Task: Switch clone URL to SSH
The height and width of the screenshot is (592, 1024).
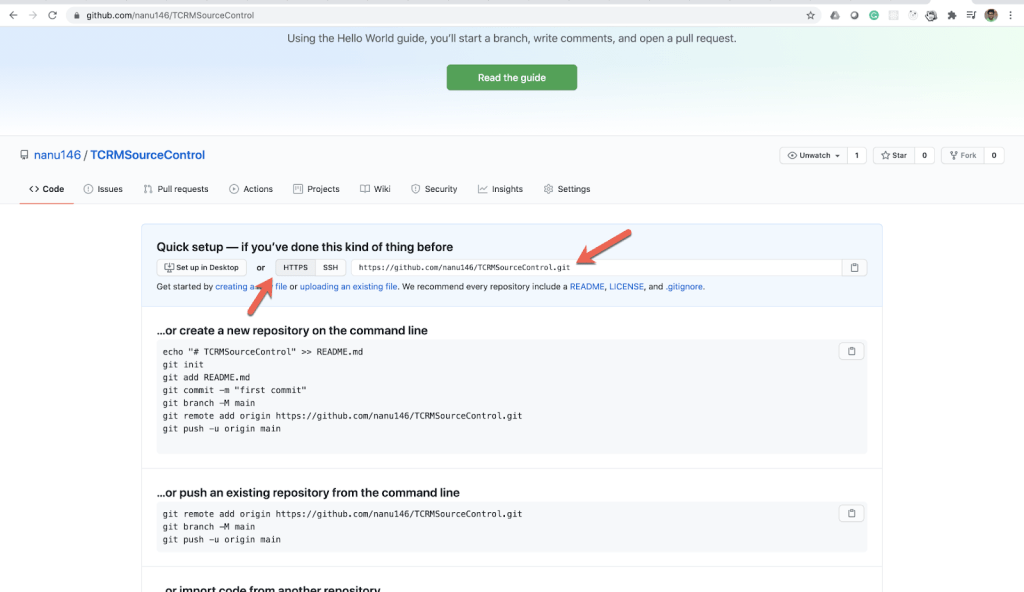Action: click(x=330, y=268)
